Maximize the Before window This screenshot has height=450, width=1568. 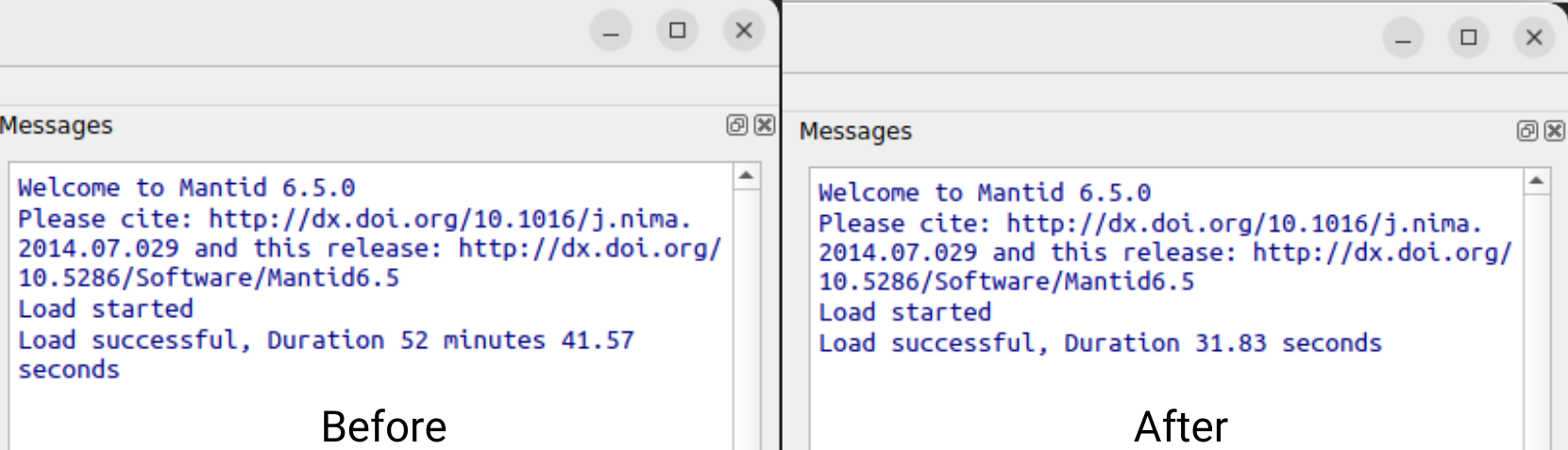[678, 31]
